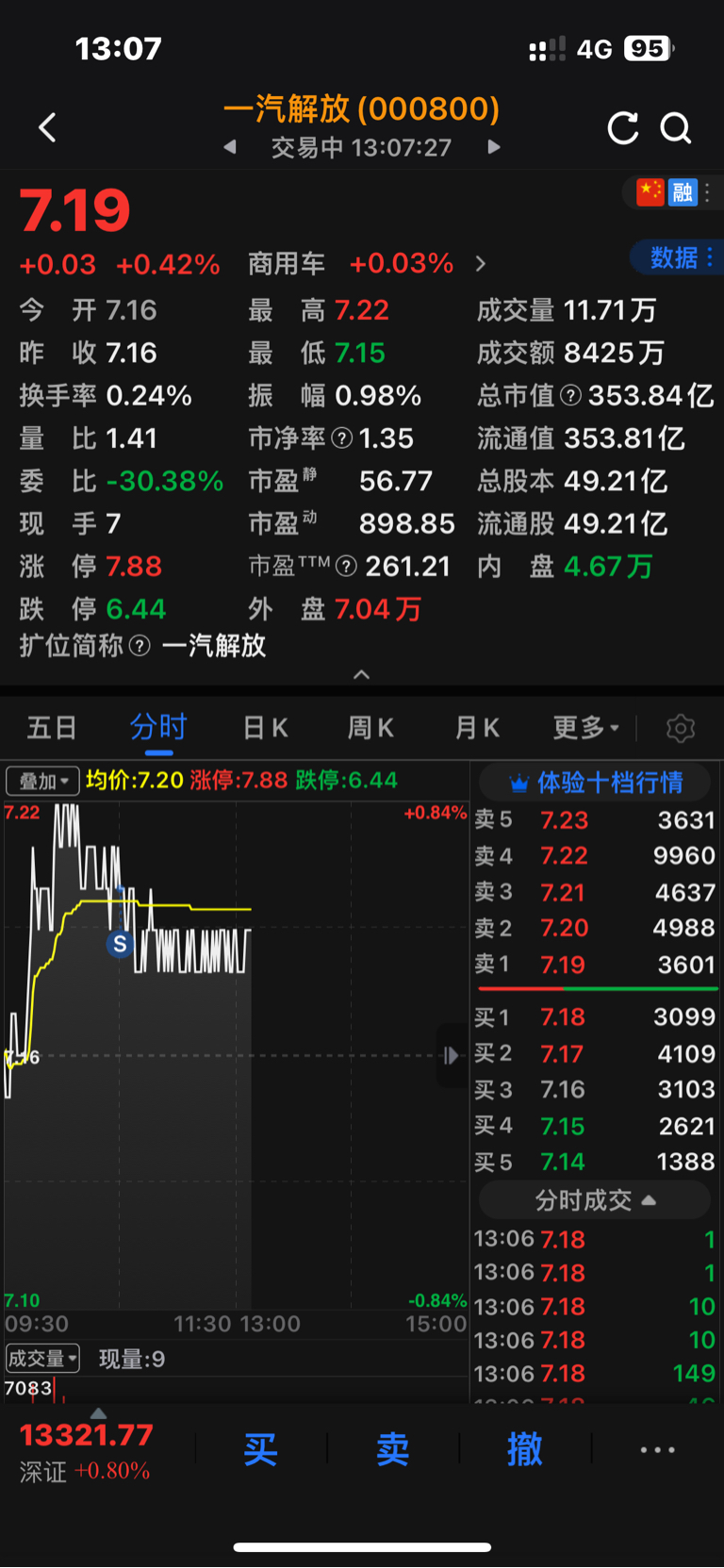Tap the 撤 cancel order button
The image size is (724, 1568).
tap(525, 1449)
